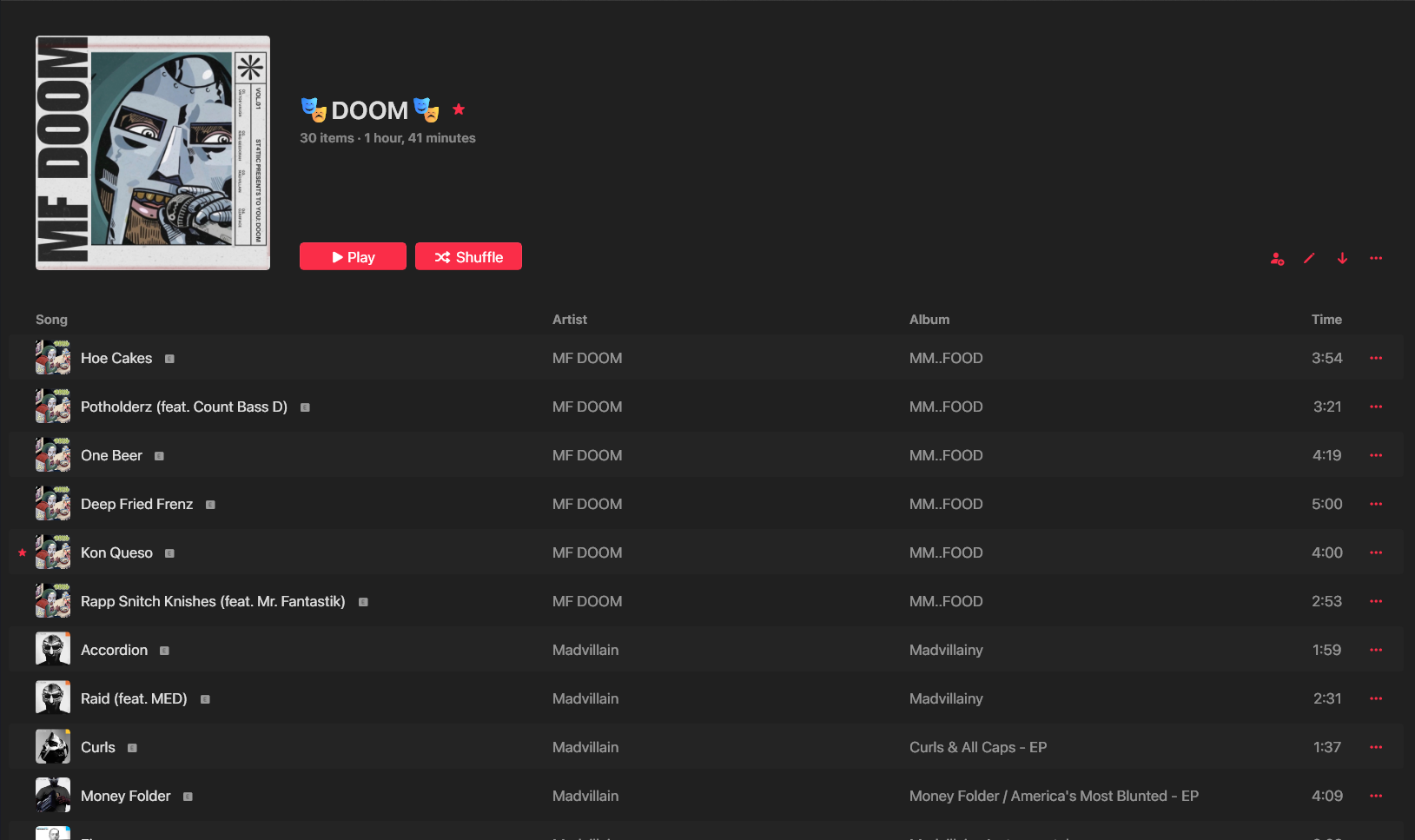Select the song title Kon Queso

(116, 552)
